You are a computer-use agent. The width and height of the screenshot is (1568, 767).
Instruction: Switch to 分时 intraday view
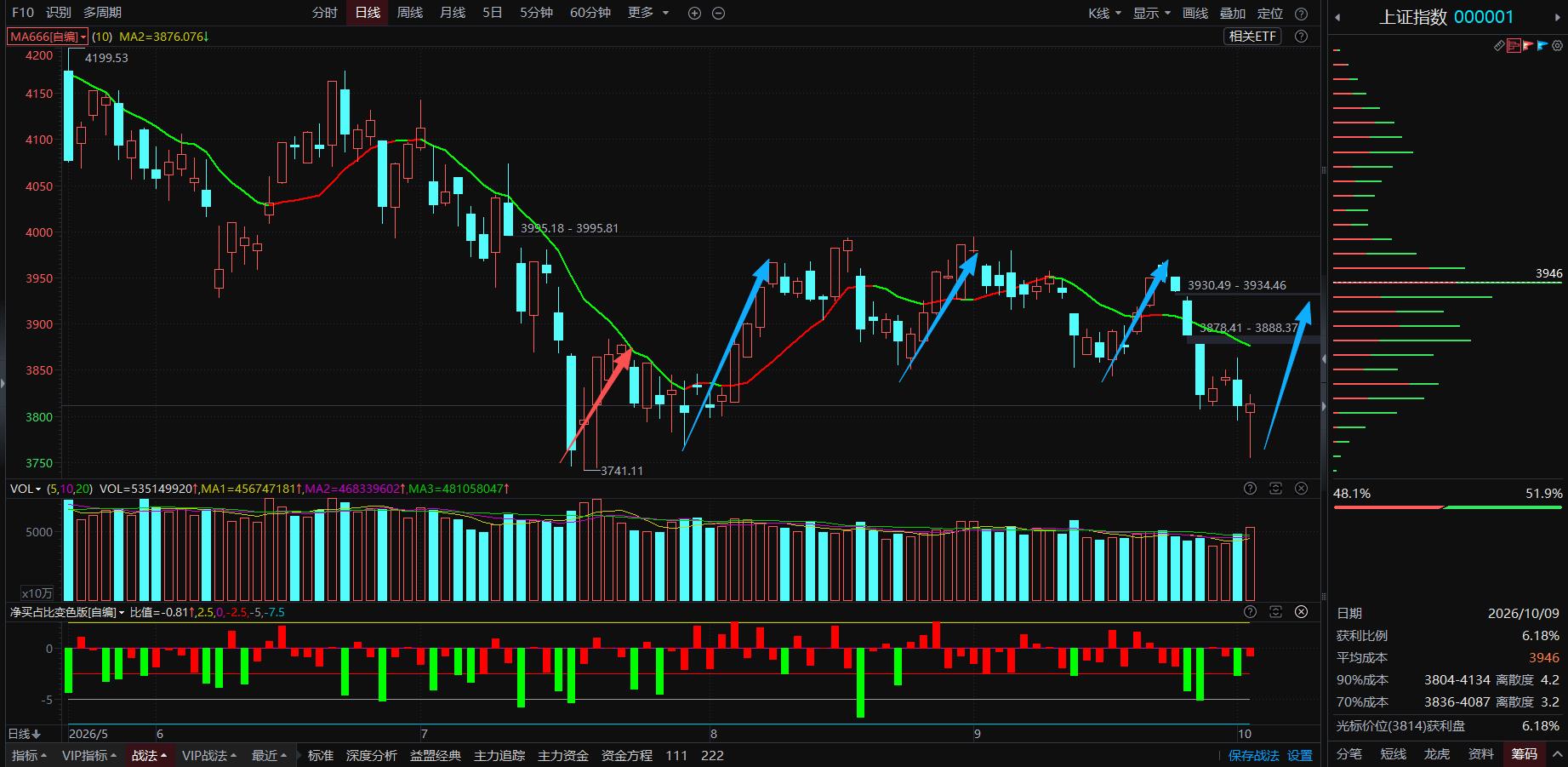324,13
